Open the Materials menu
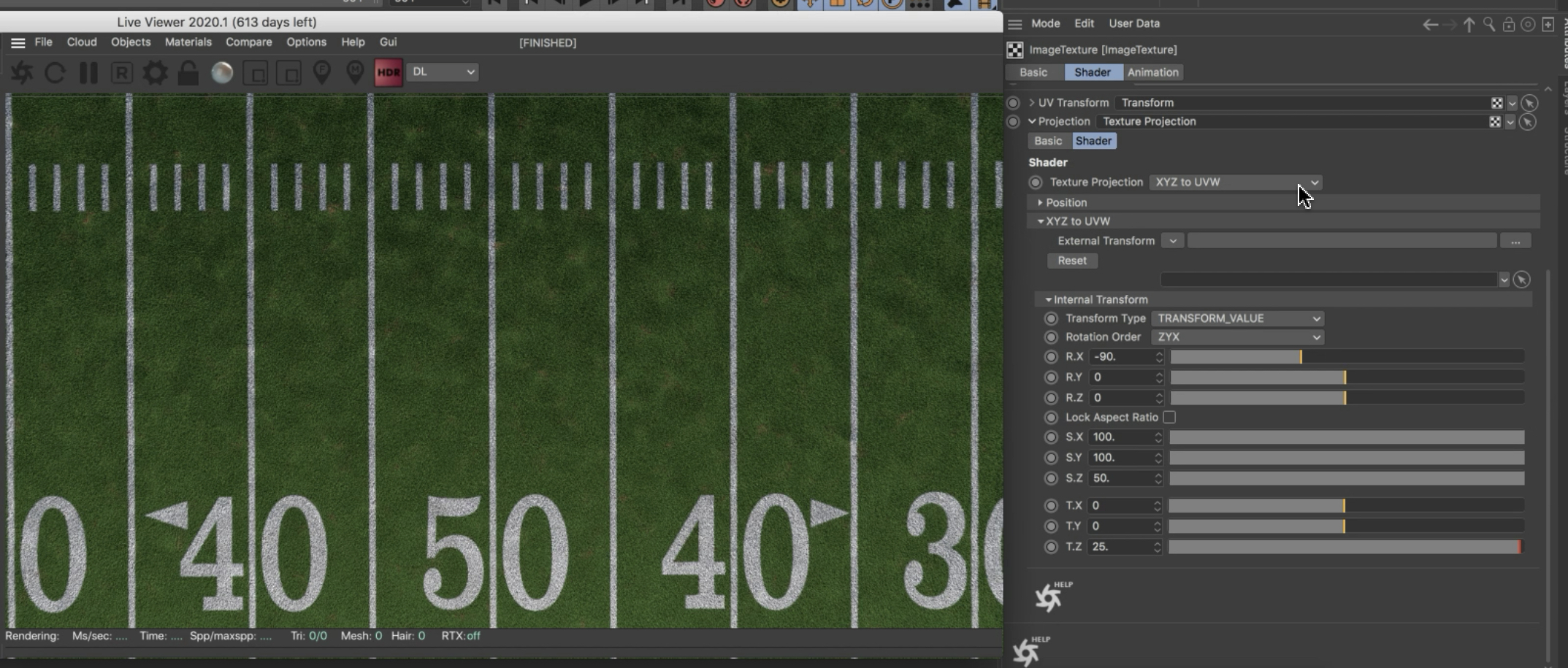This screenshot has width=1568, height=668. point(188,42)
